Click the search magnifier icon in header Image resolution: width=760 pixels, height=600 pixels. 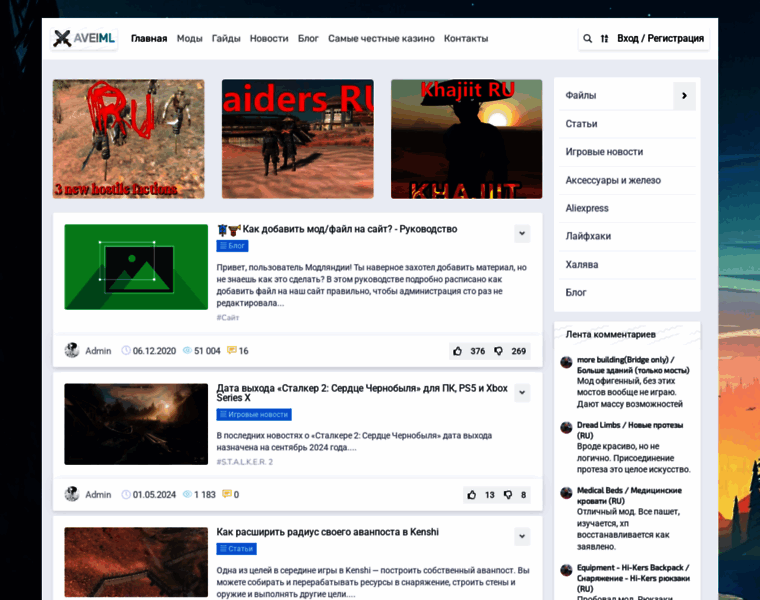(x=587, y=39)
